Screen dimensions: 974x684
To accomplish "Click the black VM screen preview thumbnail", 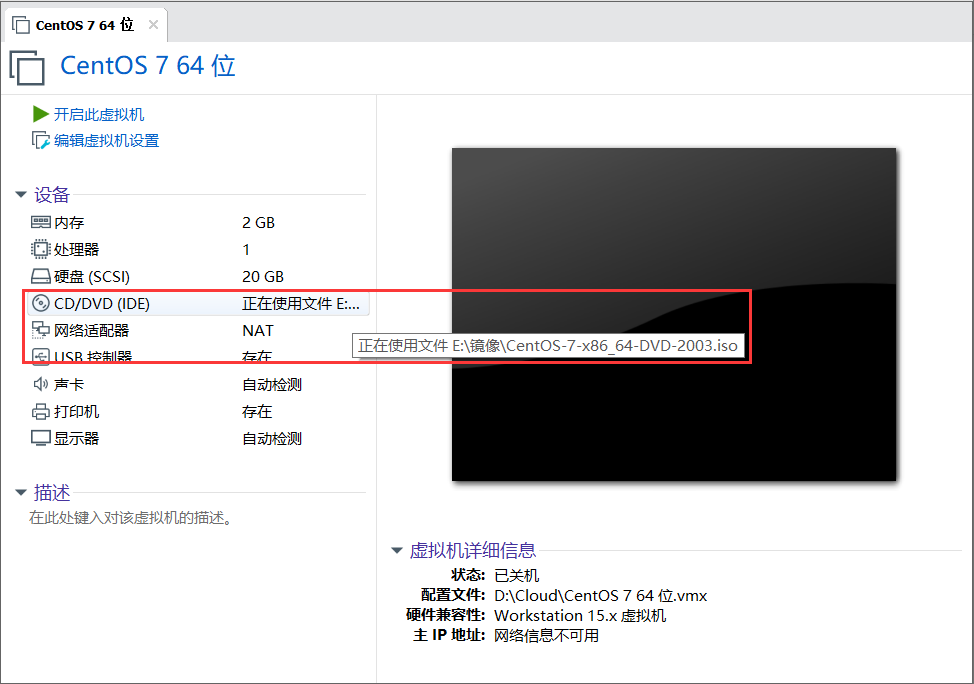I will 674,314.
